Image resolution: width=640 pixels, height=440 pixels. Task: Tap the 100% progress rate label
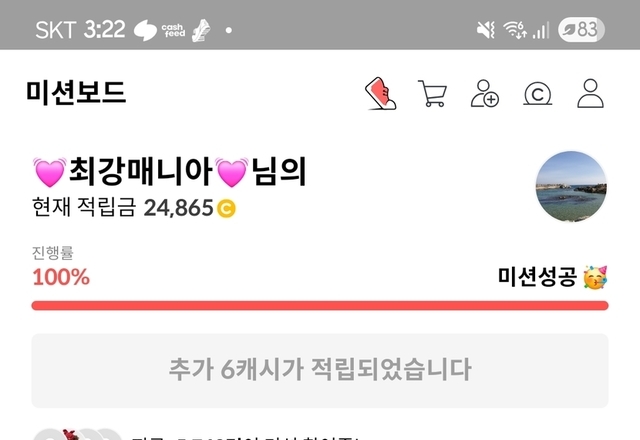61,277
